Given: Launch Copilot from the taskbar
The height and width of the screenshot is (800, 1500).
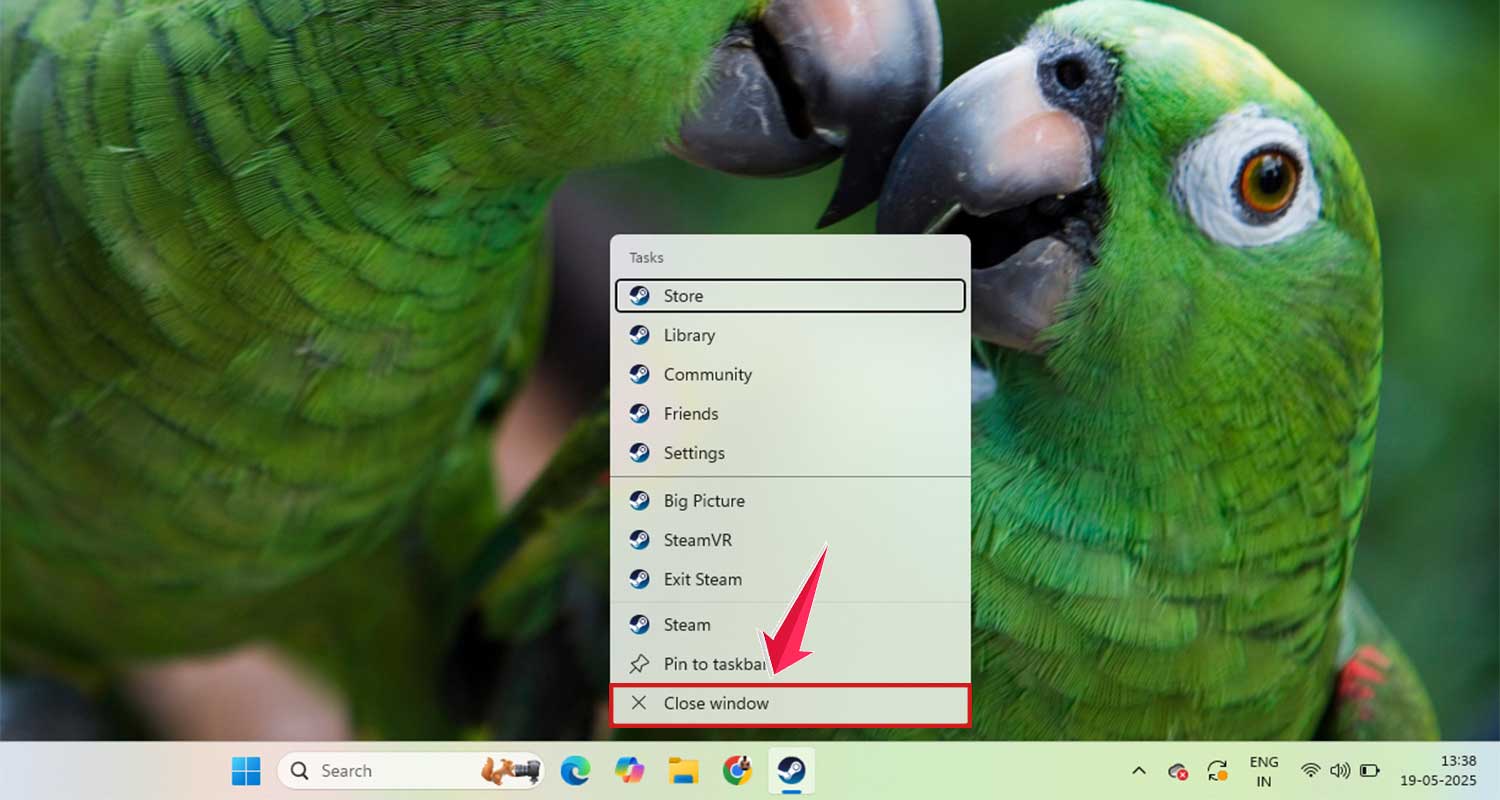Looking at the screenshot, I should pos(629,770).
